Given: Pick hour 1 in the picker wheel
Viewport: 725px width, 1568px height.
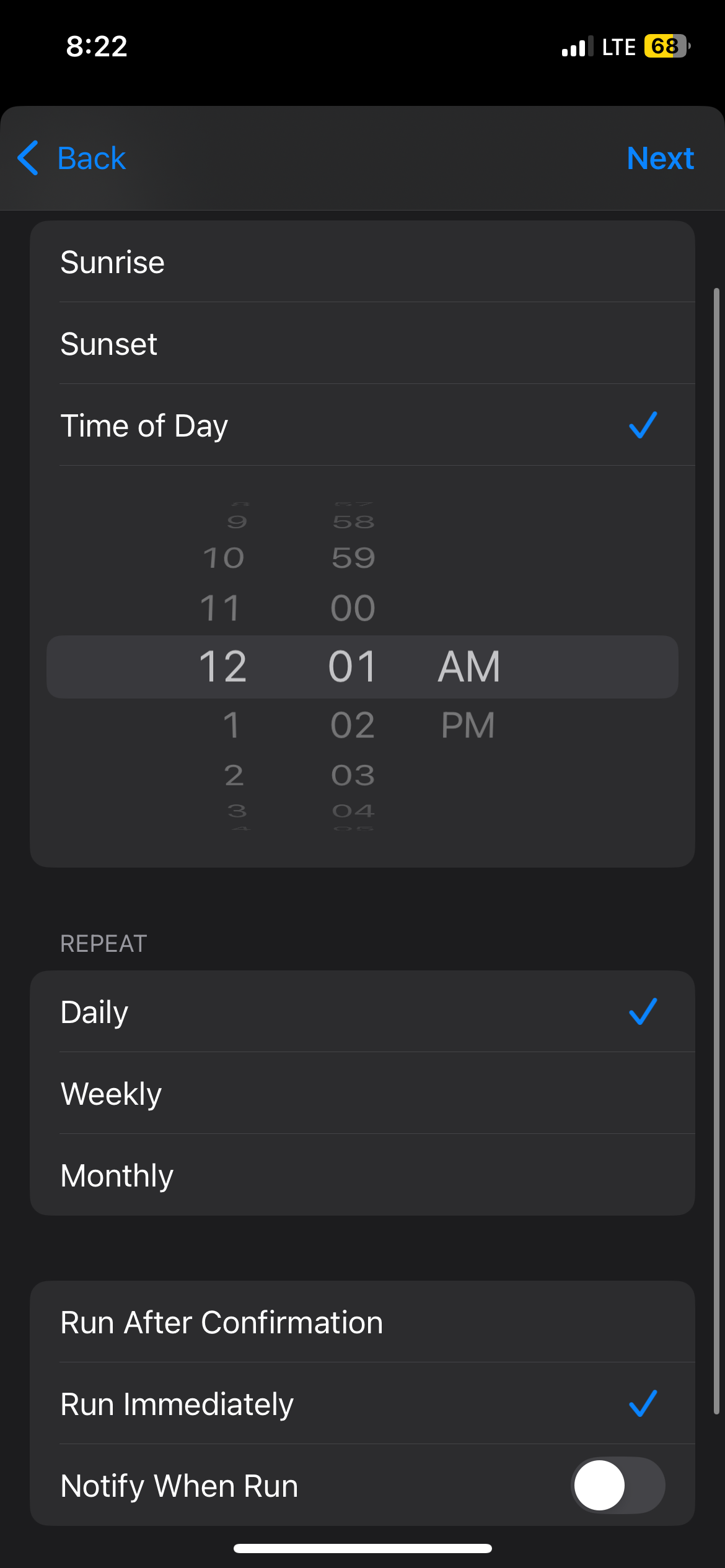Looking at the screenshot, I should [231, 725].
